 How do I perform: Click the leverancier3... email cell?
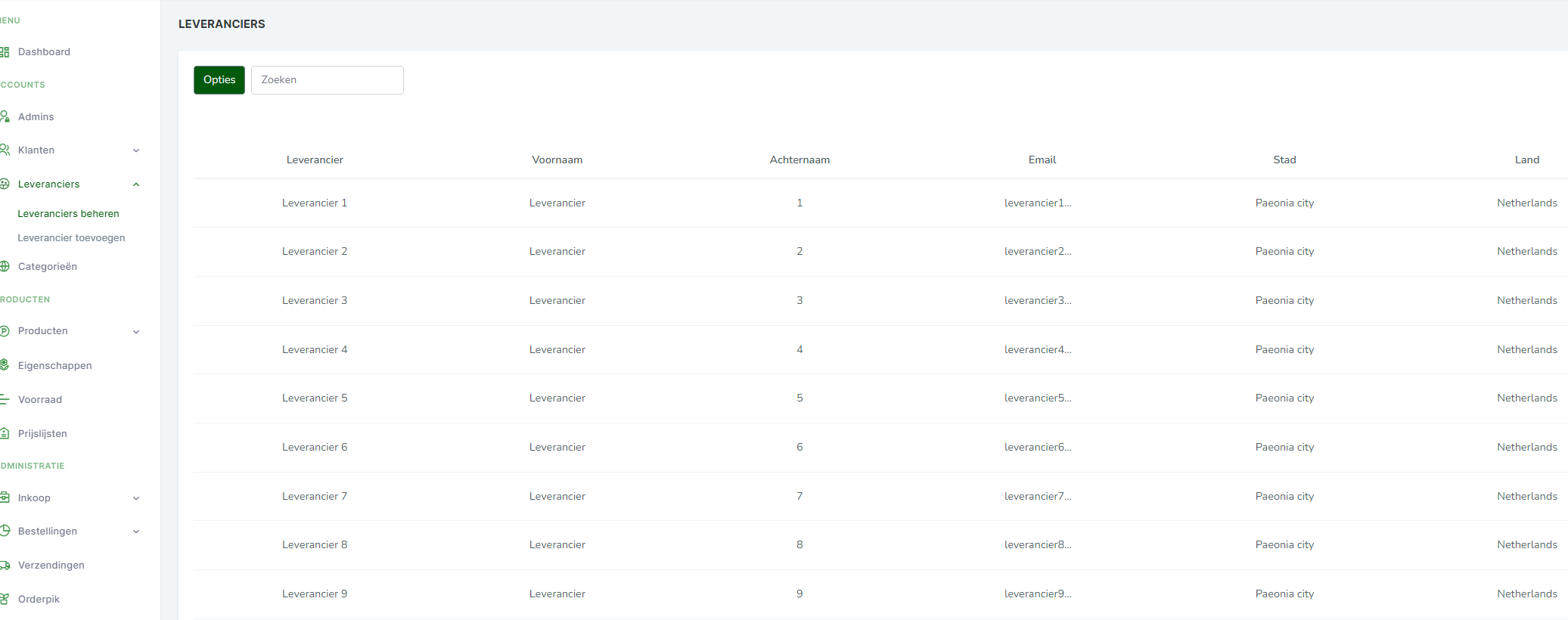[x=1038, y=301]
